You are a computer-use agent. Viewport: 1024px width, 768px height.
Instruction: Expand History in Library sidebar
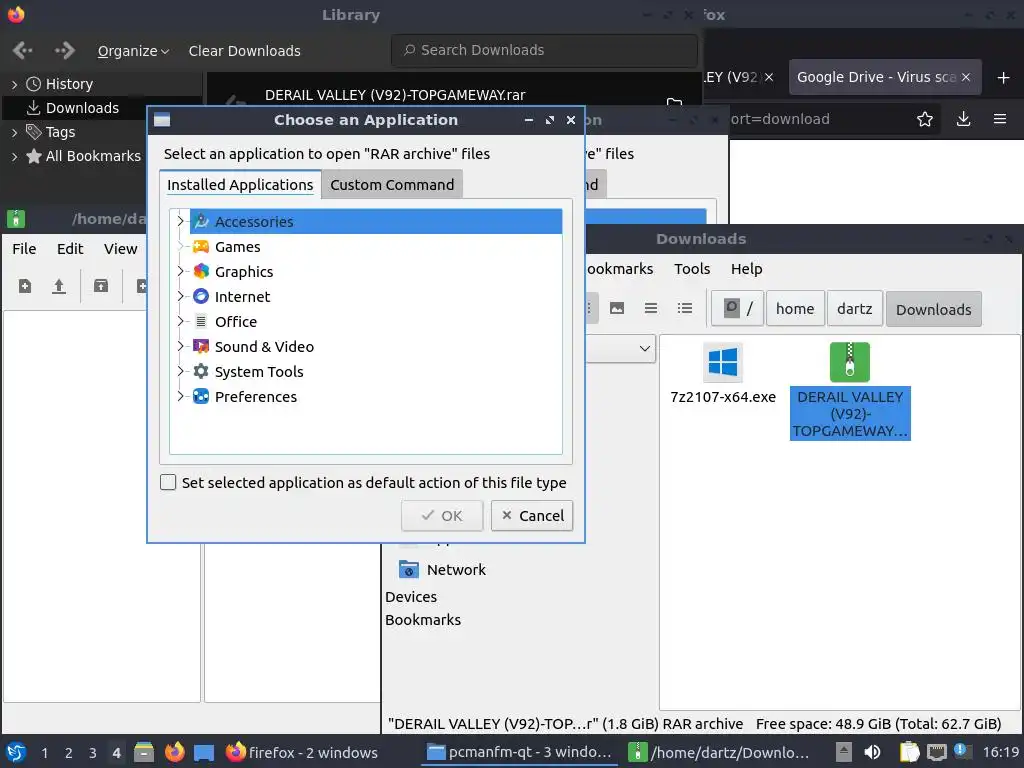pyautogui.click(x=14, y=84)
